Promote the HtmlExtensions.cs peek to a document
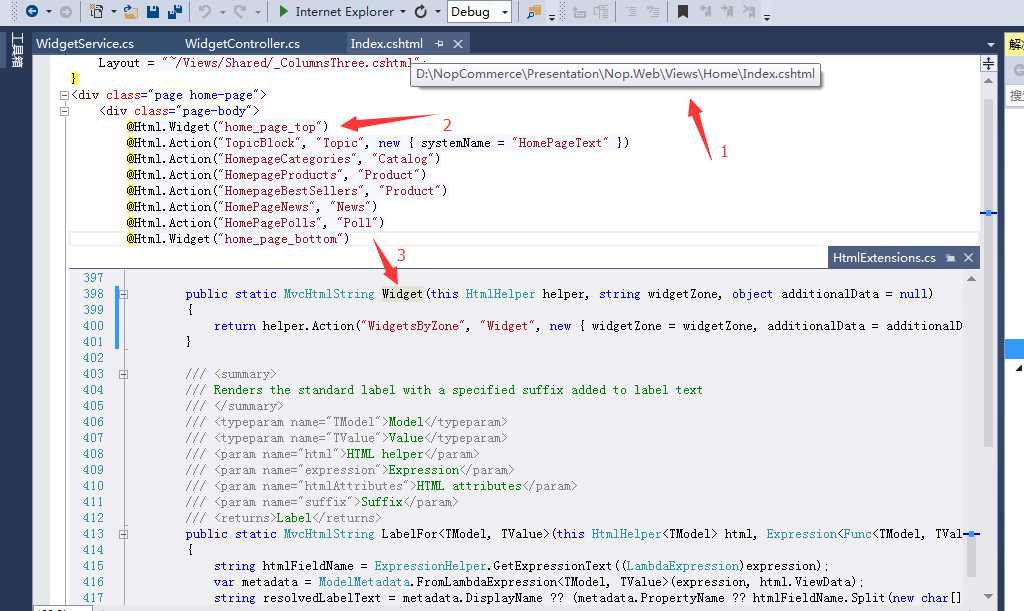1024x611 pixels. pos(950,258)
